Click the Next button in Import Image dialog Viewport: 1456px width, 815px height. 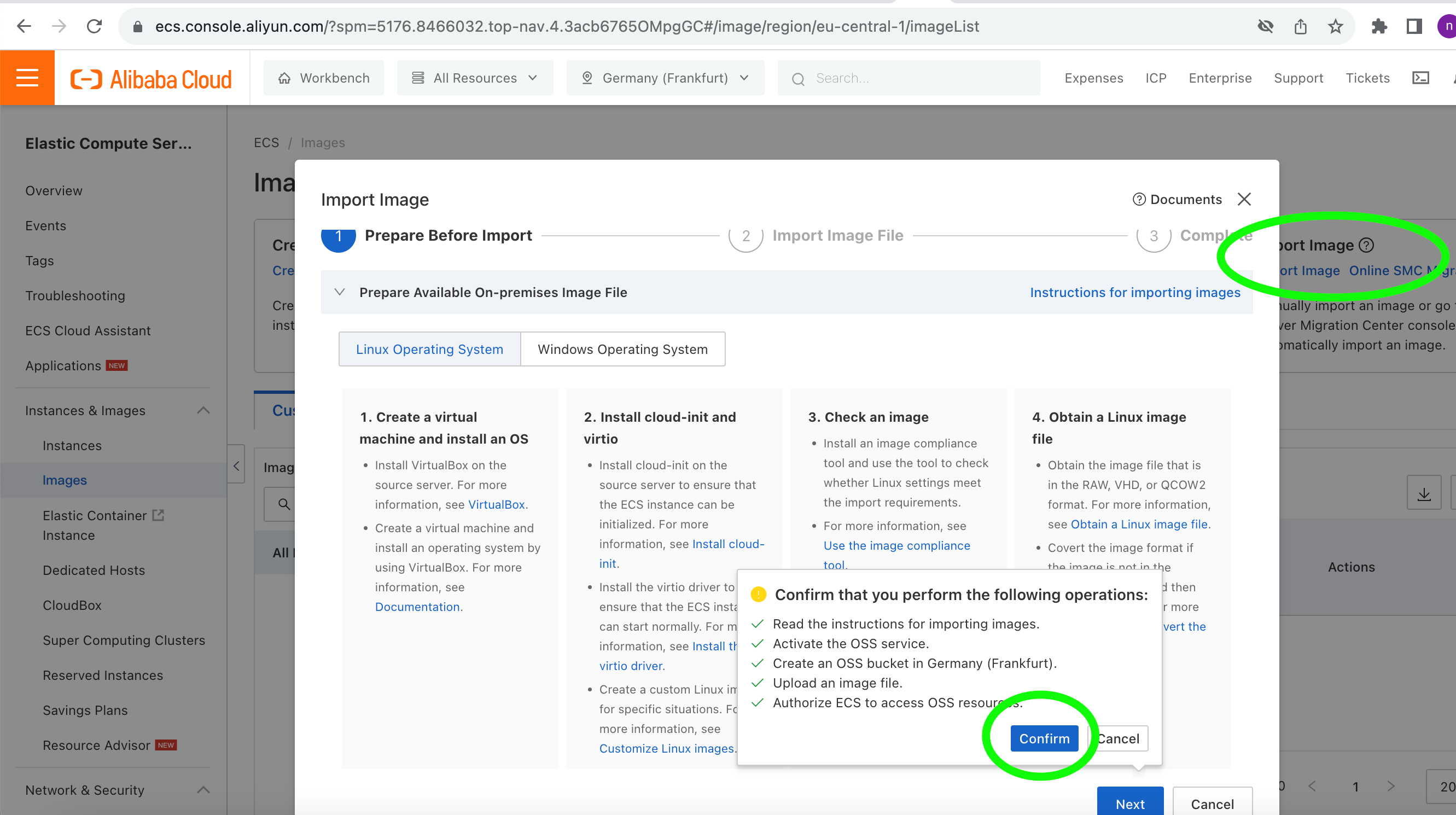pyautogui.click(x=1130, y=802)
